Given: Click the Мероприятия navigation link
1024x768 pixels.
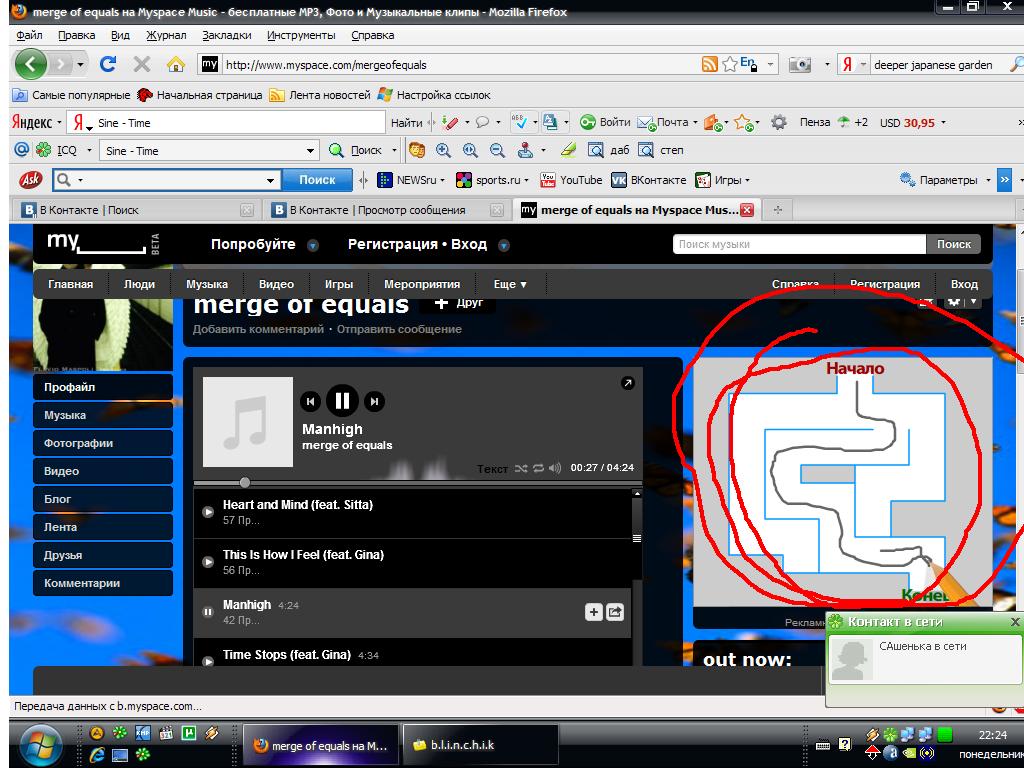Looking at the screenshot, I should pyautogui.click(x=422, y=284).
